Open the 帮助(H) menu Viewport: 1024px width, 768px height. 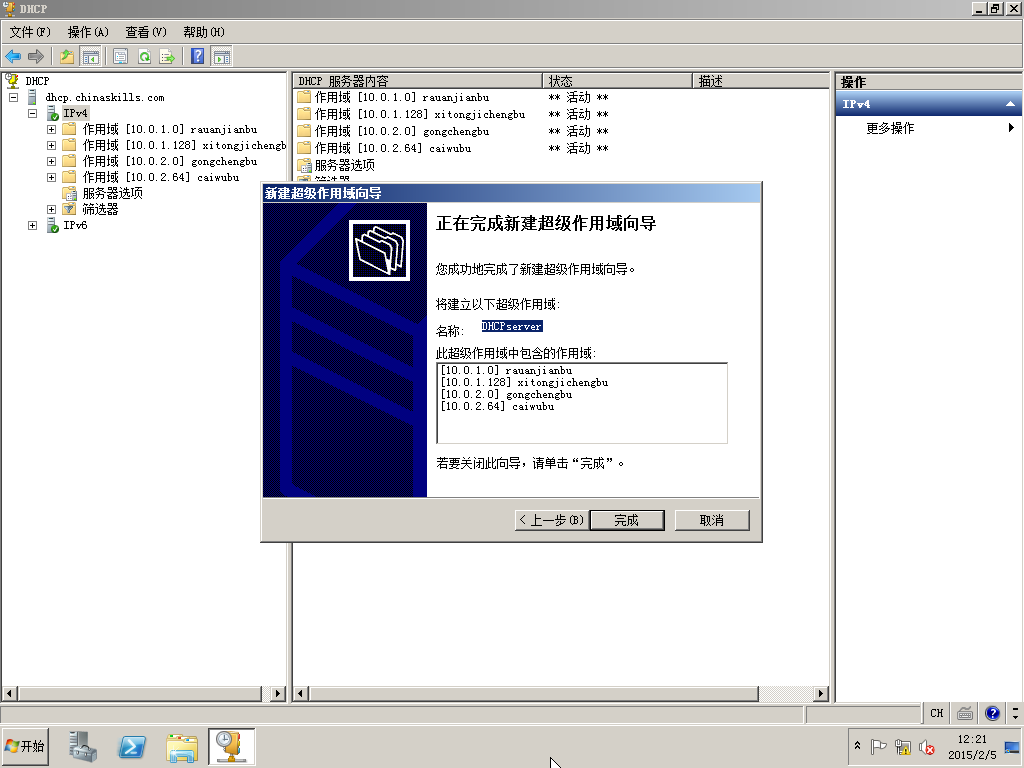(204, 32)
